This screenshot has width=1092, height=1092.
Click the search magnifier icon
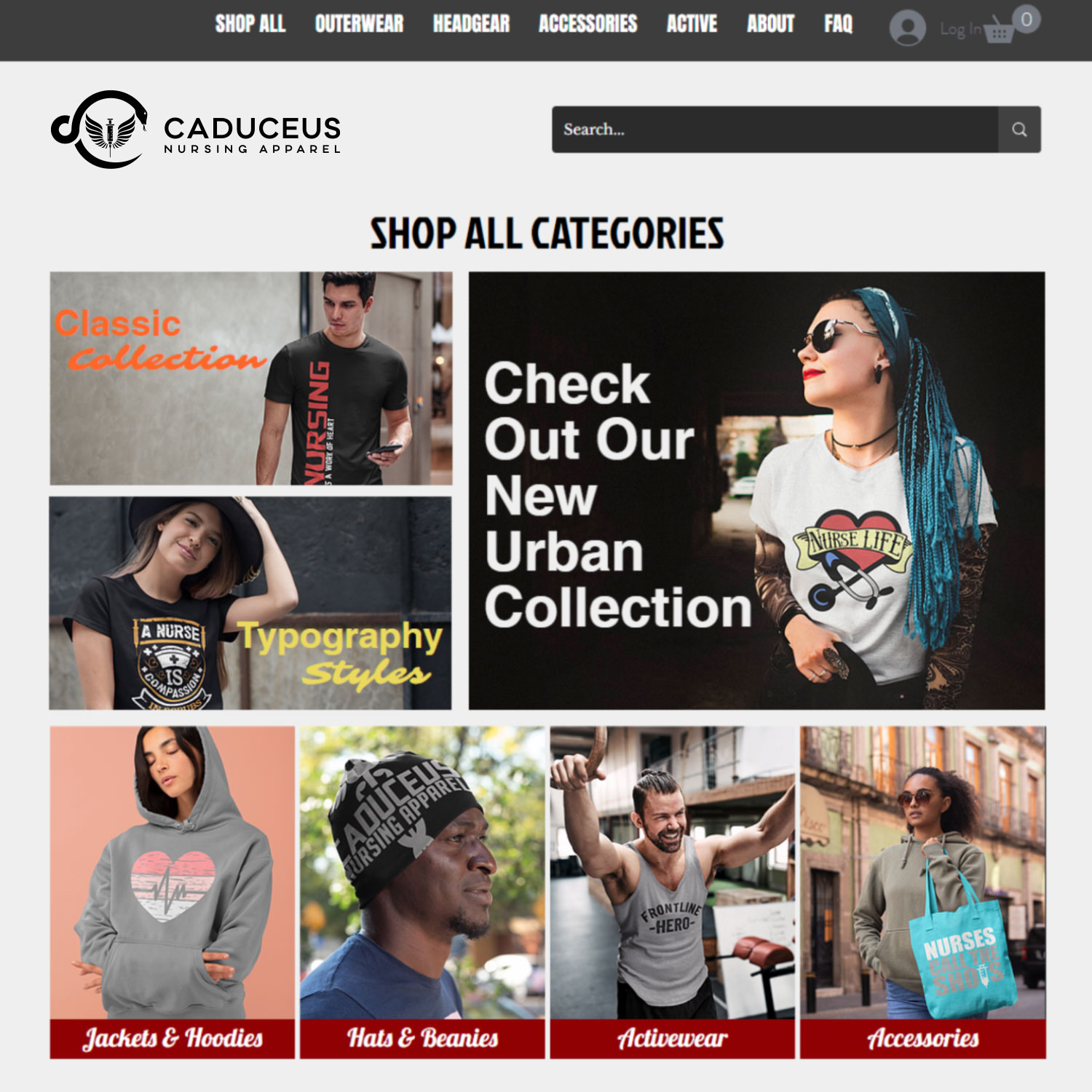pyautogui.click(x=1019, y=130)
